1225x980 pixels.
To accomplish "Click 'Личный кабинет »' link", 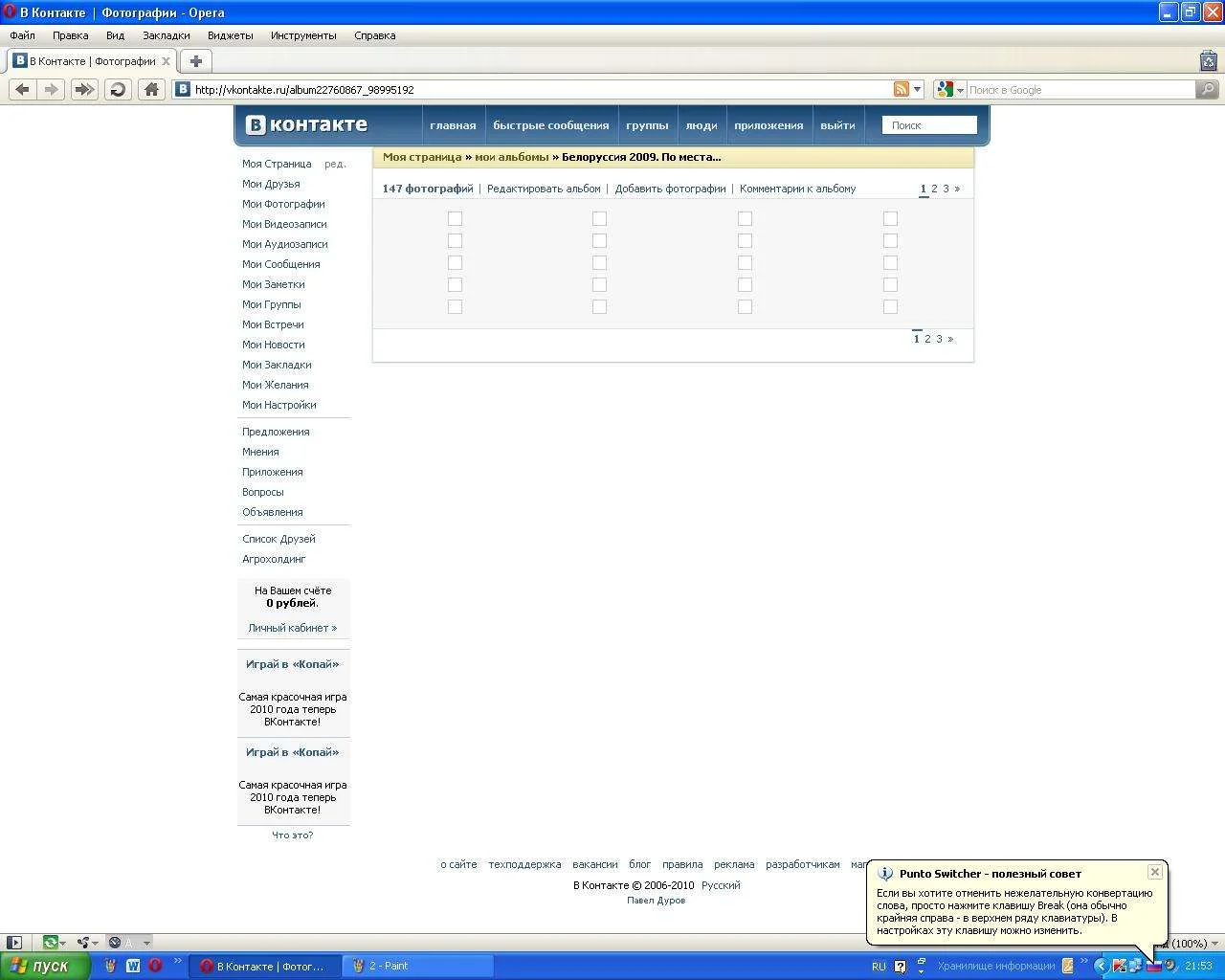I will (293, 628).
